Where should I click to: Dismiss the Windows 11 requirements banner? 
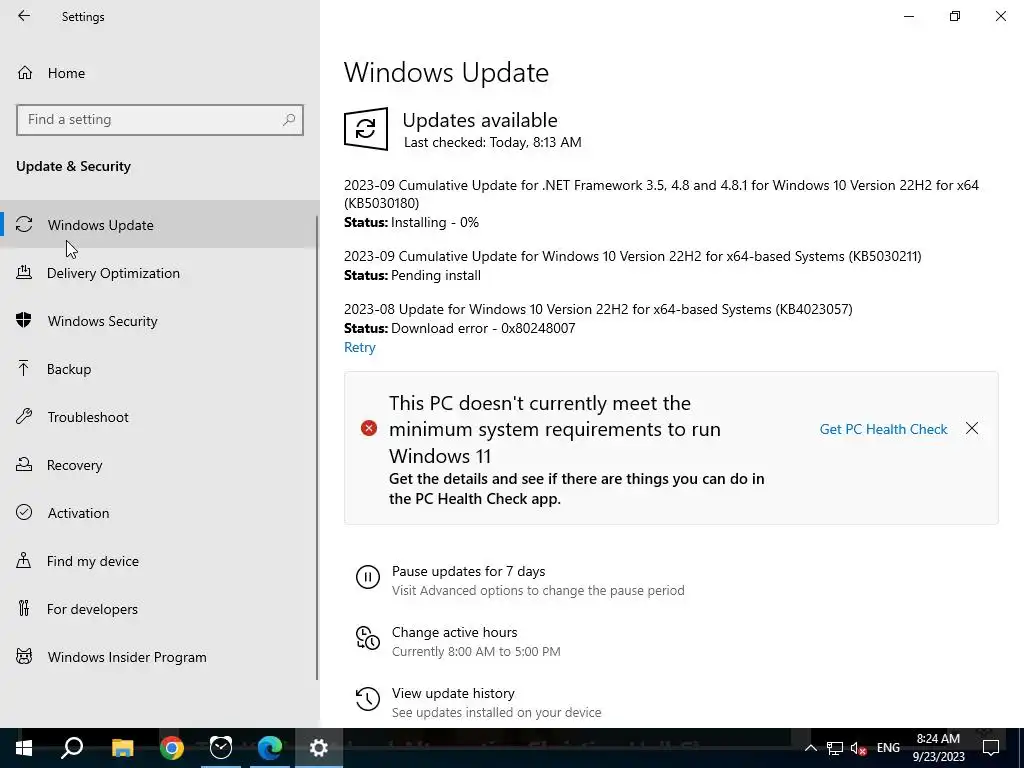[x=972, y=428]
